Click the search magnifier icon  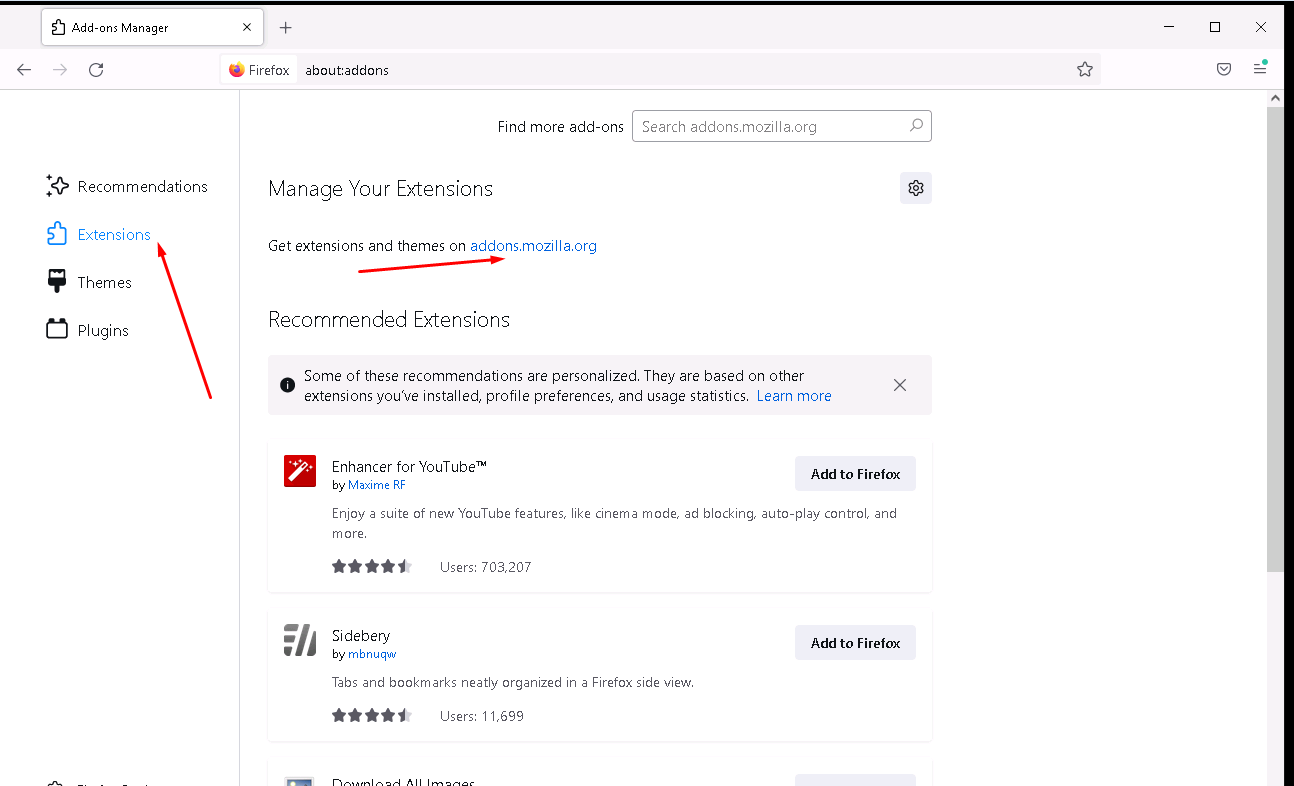click(x=916, y=126)
